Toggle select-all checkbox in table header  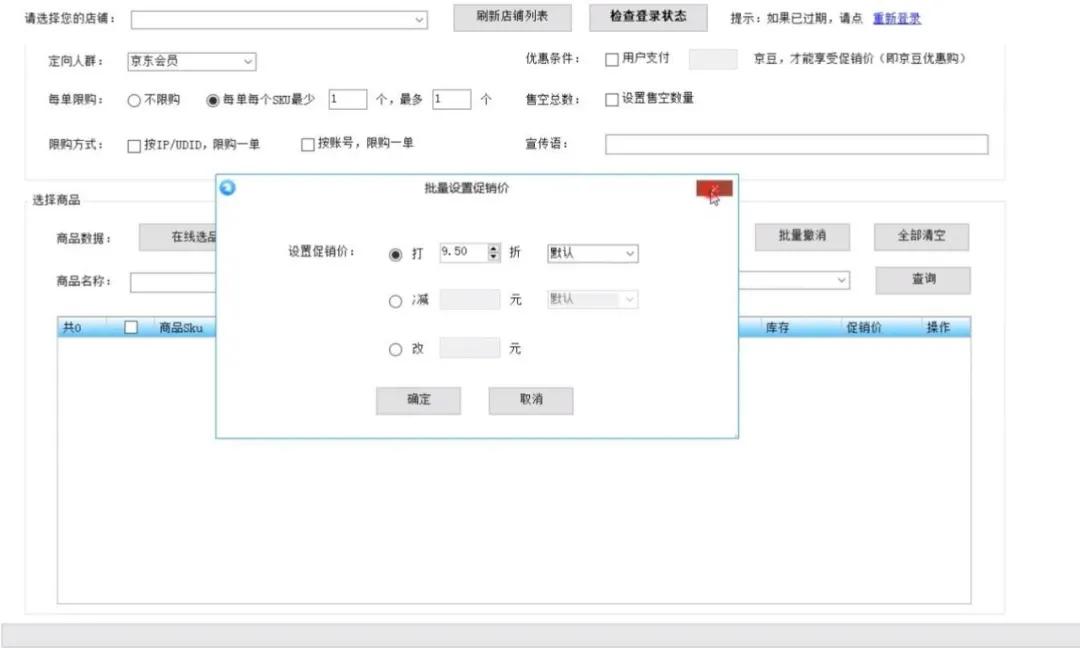point(131,328)
